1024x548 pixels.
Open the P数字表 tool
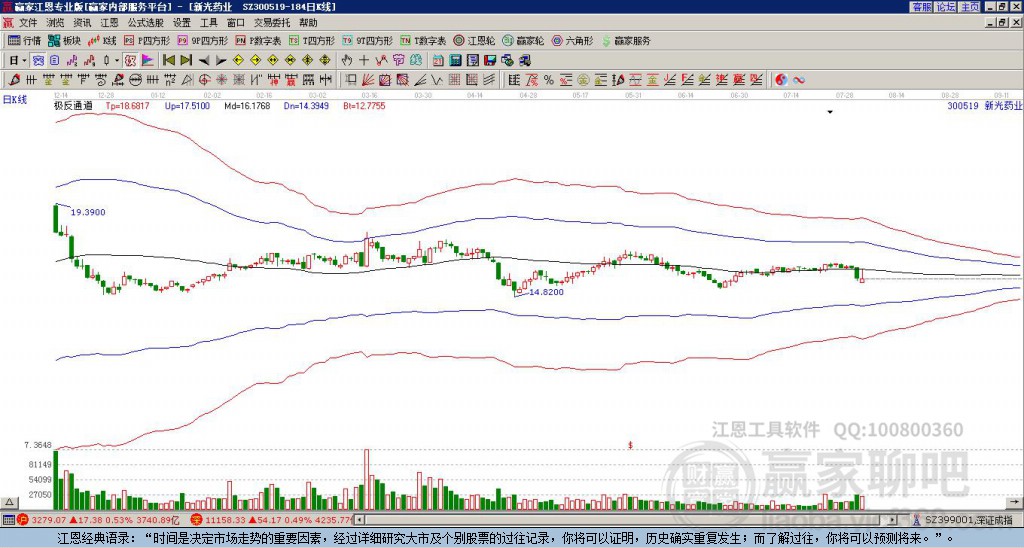(259, 40)
